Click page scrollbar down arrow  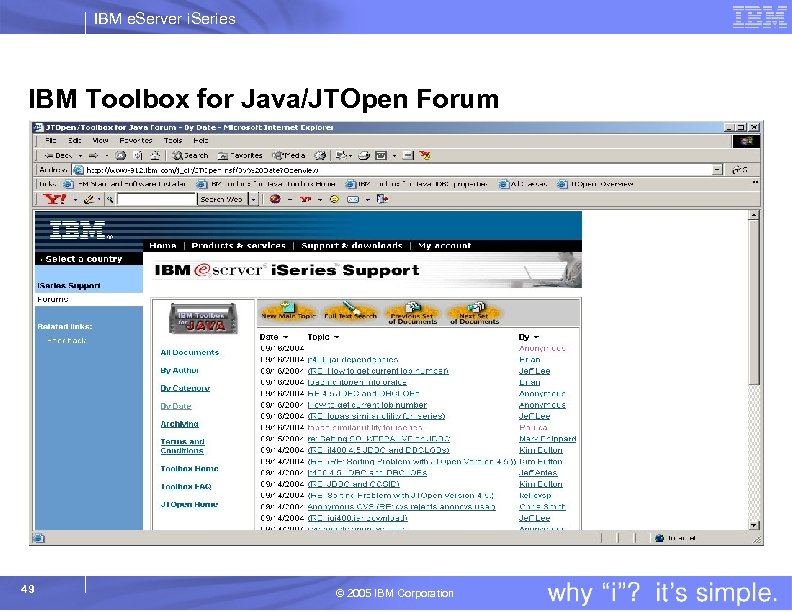click(753, 525)
